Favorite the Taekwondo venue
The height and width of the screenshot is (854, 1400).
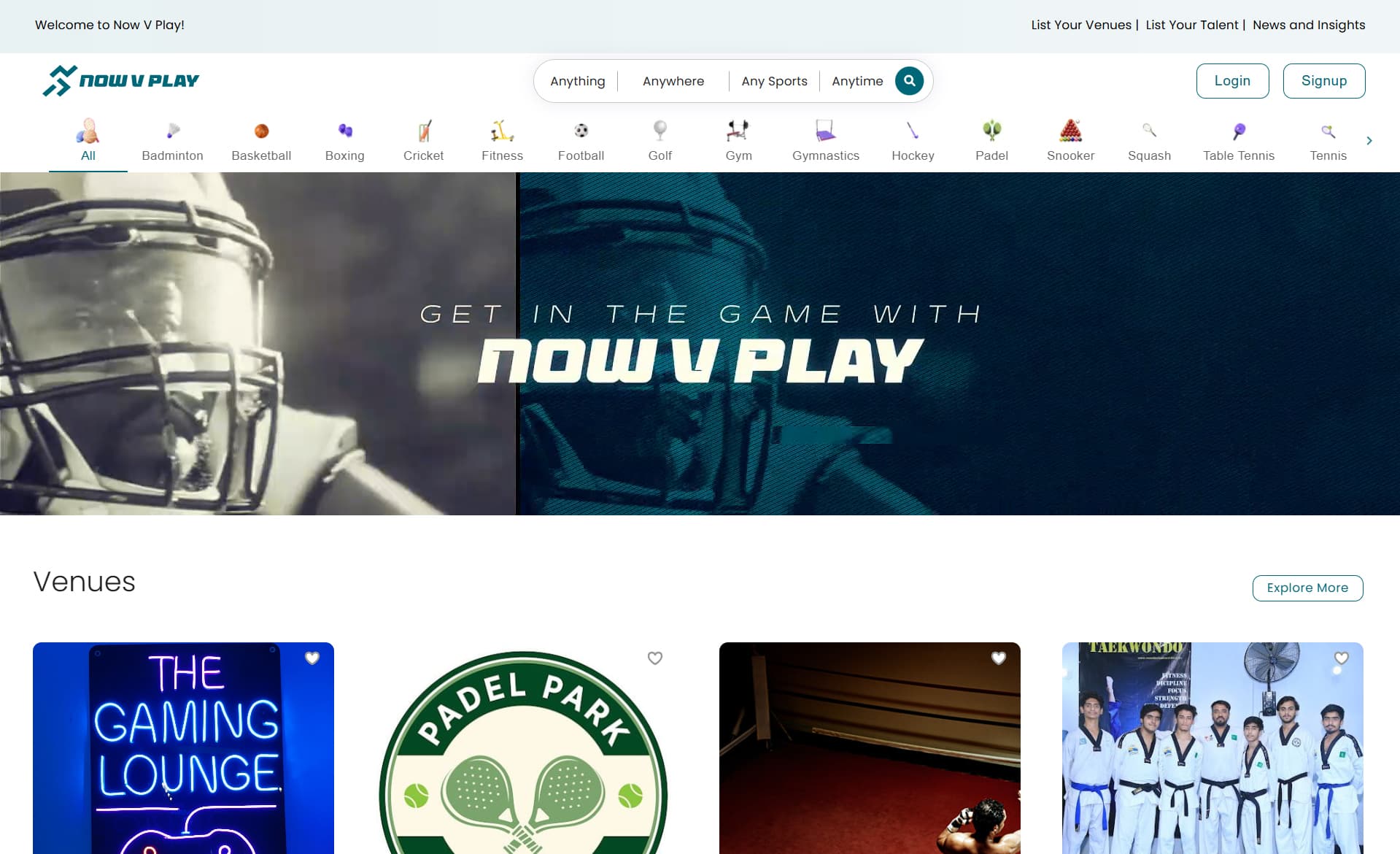coord(1340,658)
